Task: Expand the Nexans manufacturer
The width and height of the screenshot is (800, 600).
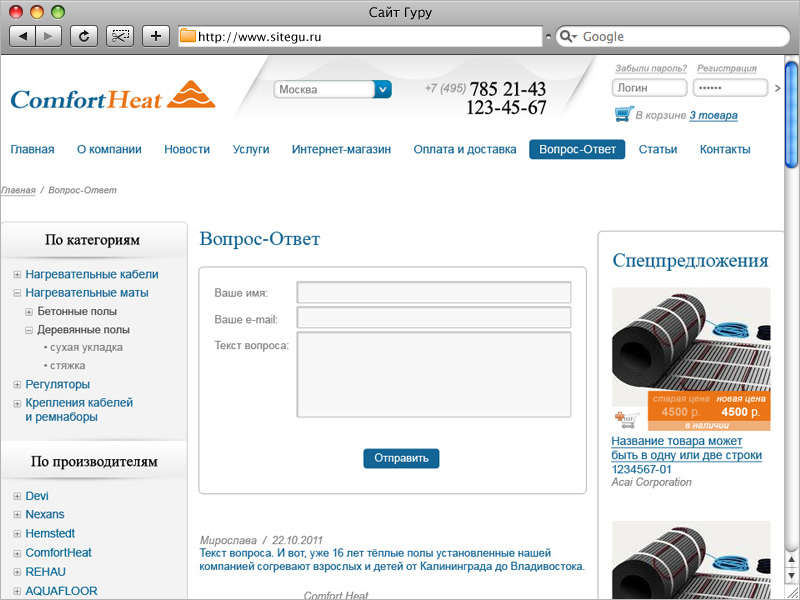Action: (x=17, y=515)
